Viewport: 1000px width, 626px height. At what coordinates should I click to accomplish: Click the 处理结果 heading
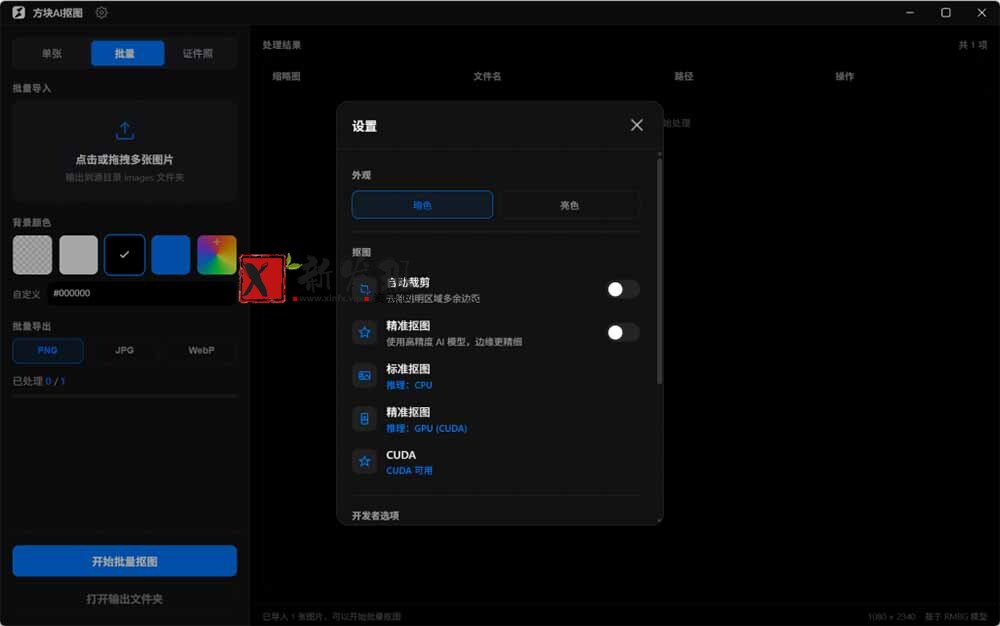click(x=282, y=45)
